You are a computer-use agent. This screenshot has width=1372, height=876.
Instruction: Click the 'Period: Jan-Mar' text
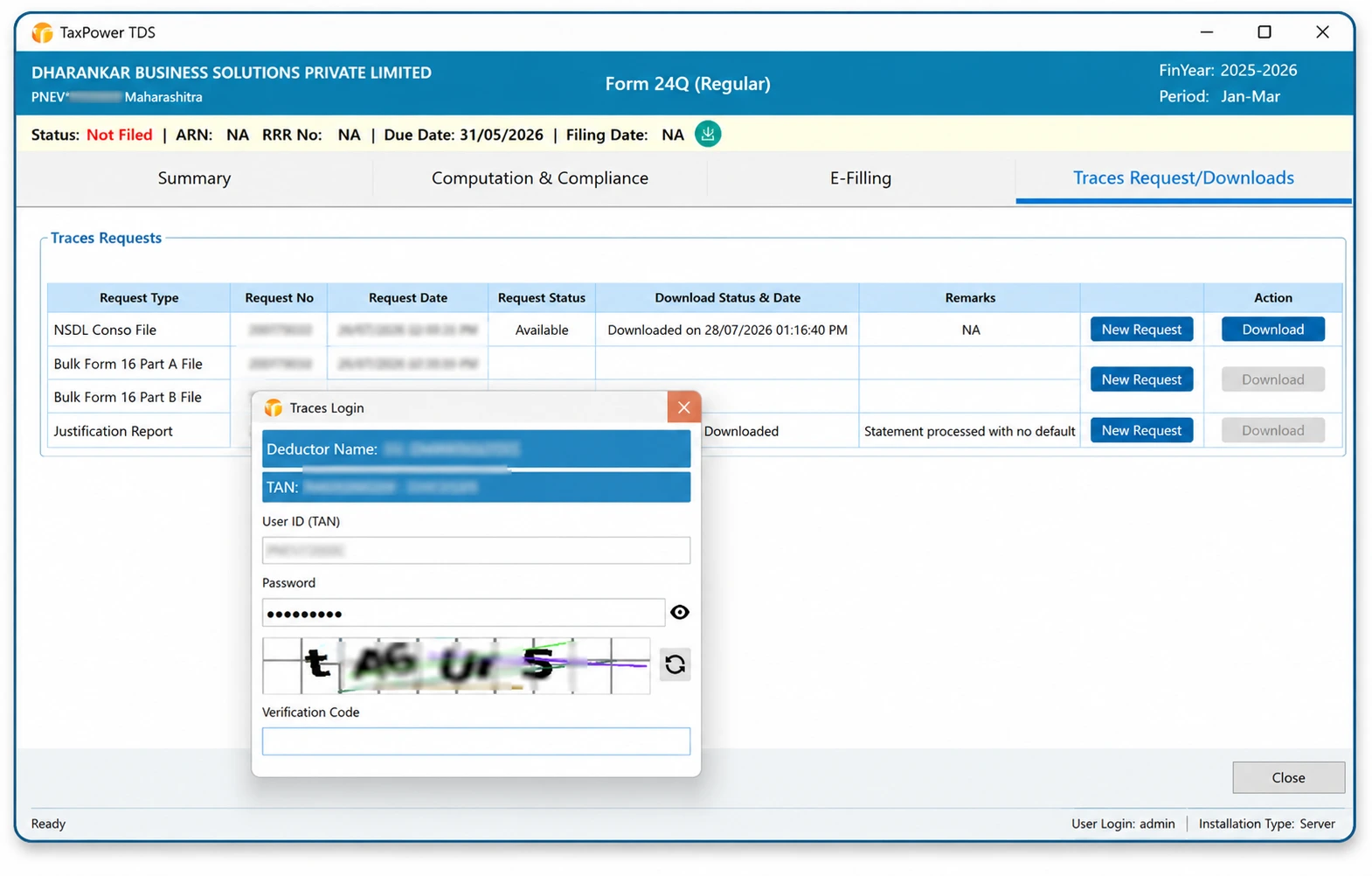click(x=1219, y=96)
